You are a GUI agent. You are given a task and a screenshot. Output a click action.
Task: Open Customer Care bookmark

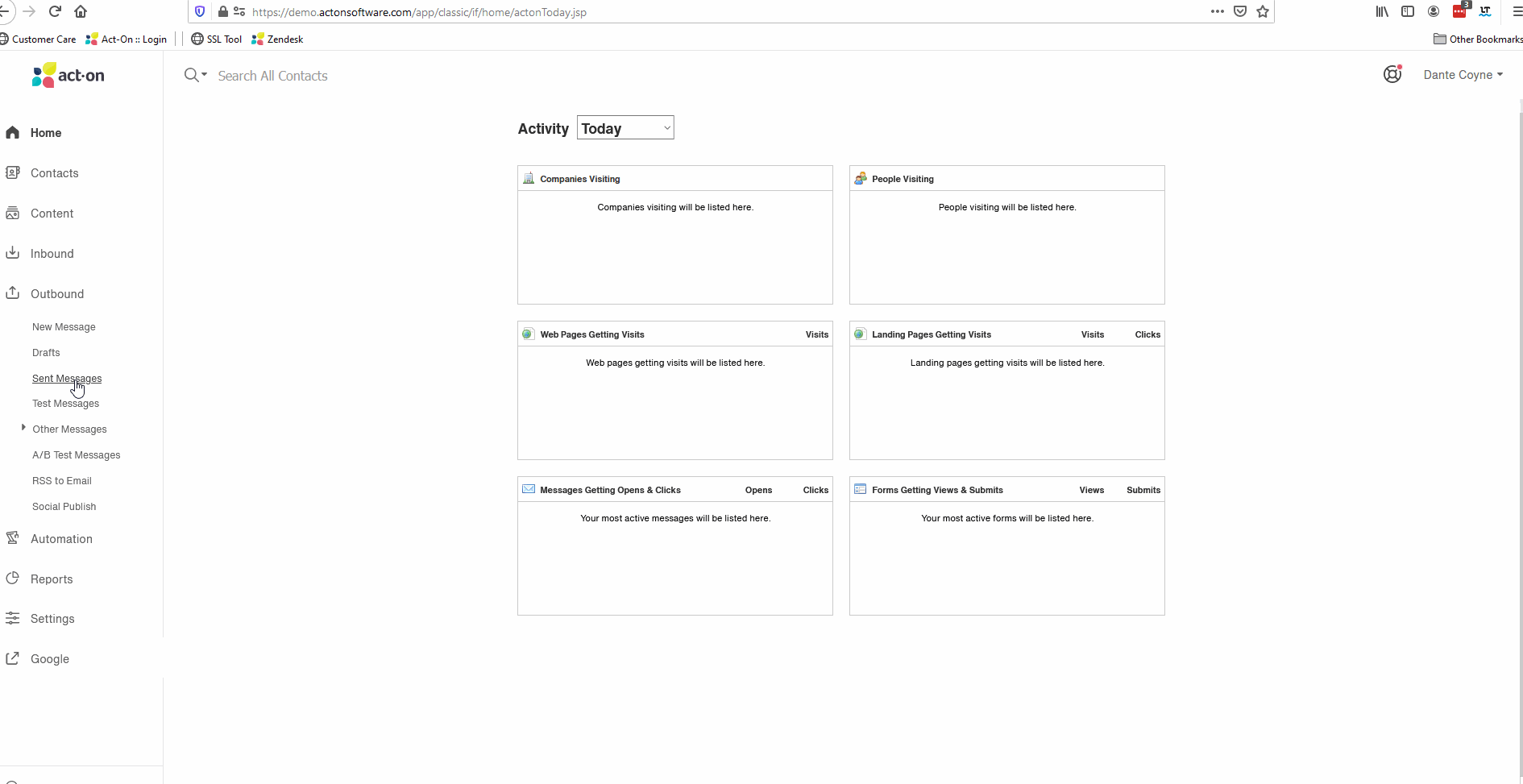(x=38, y=39)
